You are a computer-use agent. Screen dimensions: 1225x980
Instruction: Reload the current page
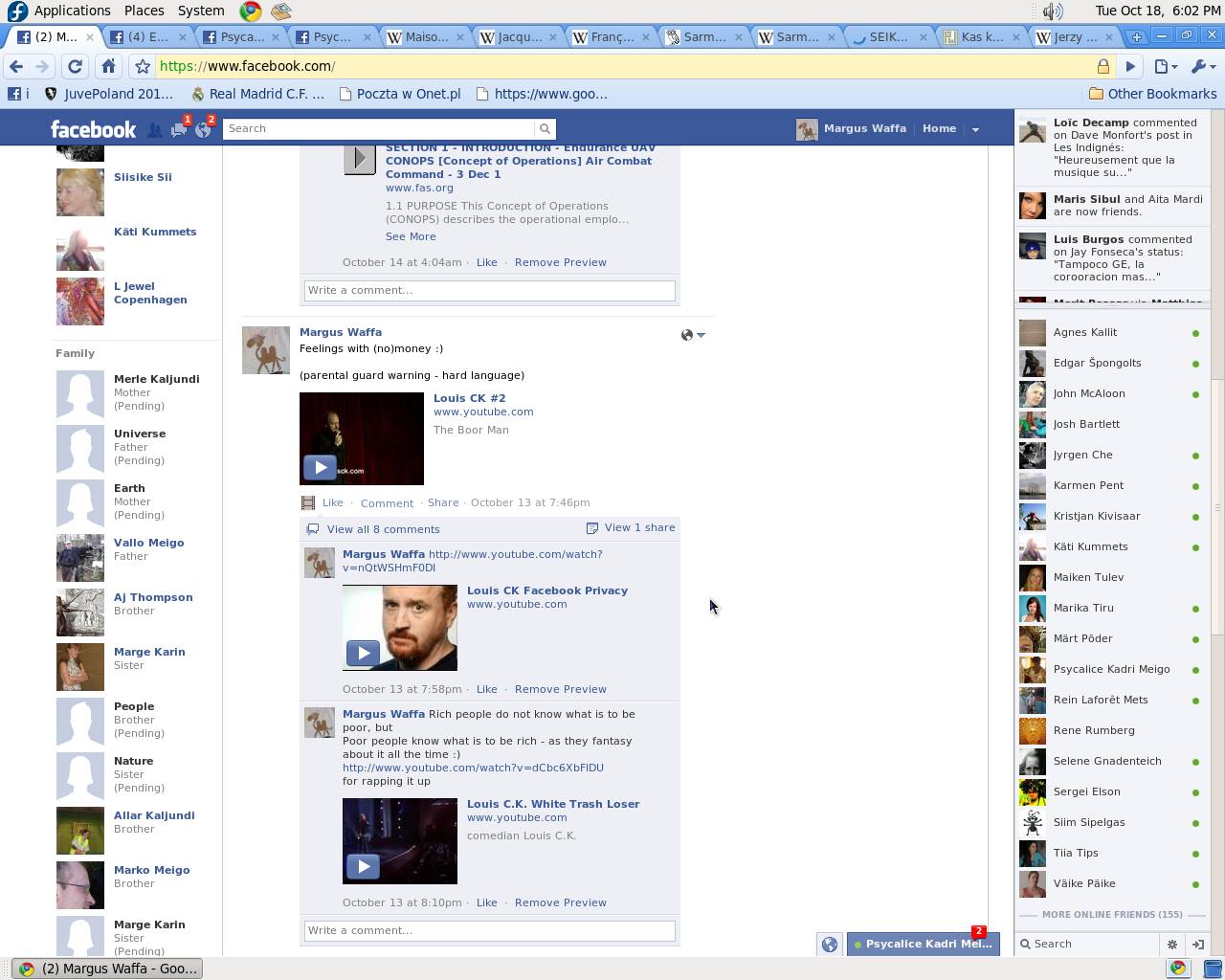click(x=75, y=66)
